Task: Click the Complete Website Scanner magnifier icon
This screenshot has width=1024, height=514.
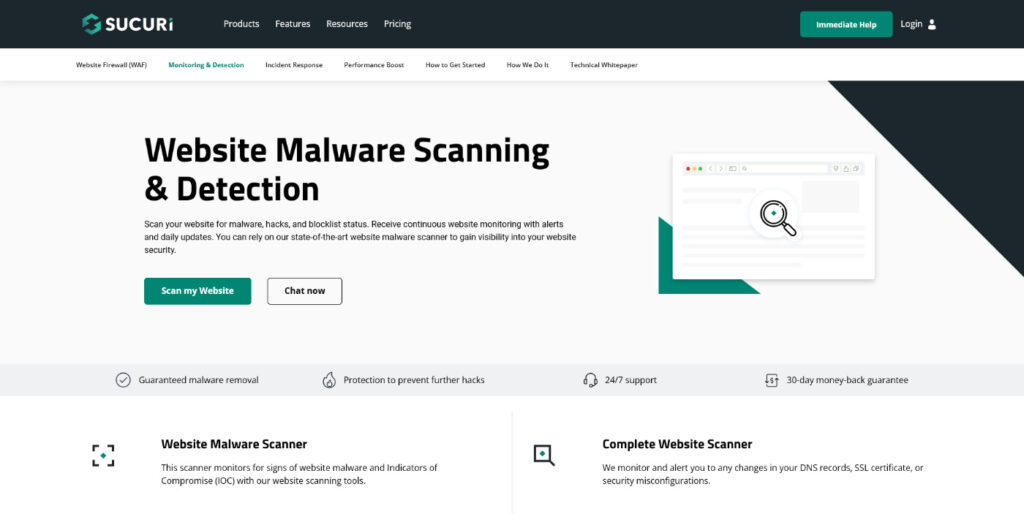Action: click(544, 455)
